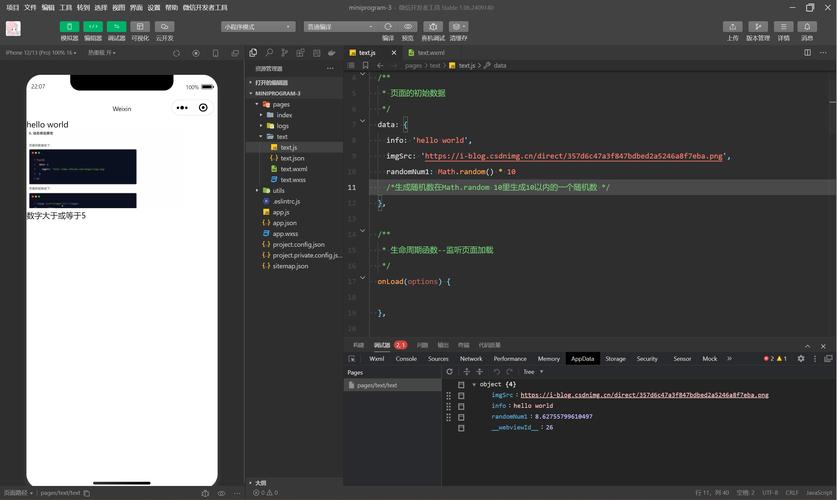Screen dimensions: 837x500
Task: Check the box beside imgSrc row
Action: tap(461, 395)
